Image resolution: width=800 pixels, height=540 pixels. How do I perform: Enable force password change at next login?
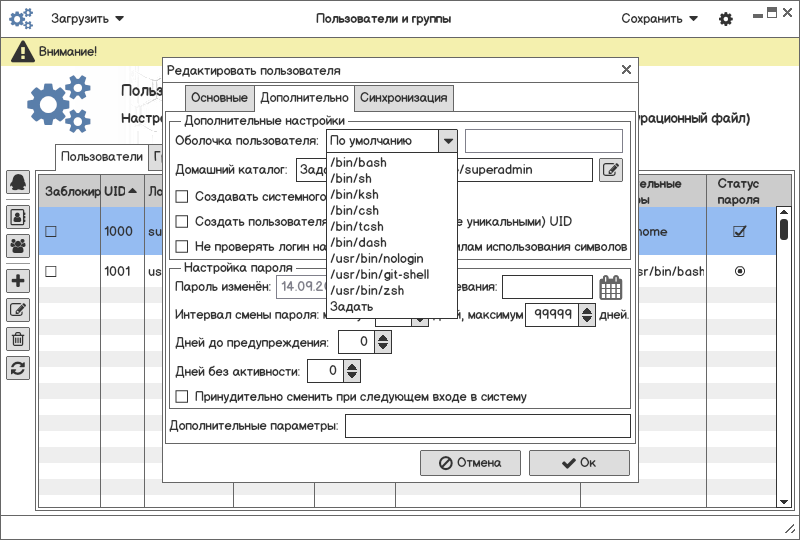coord(182,397)
